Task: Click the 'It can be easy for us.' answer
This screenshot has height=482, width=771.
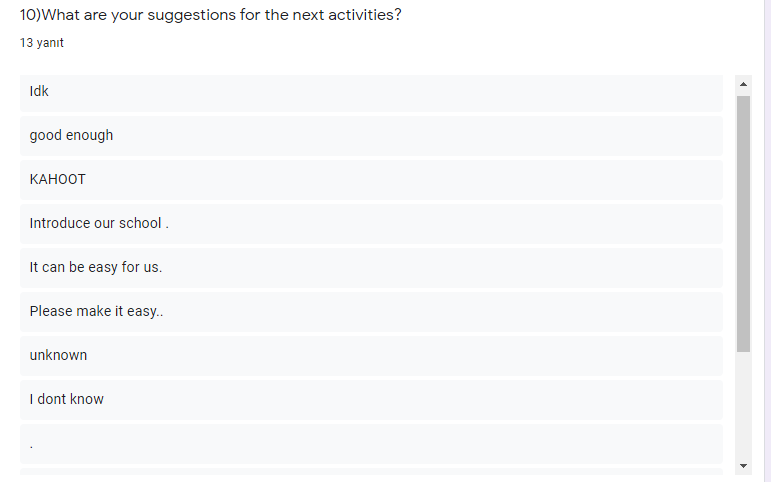Action: pos(96,267)
